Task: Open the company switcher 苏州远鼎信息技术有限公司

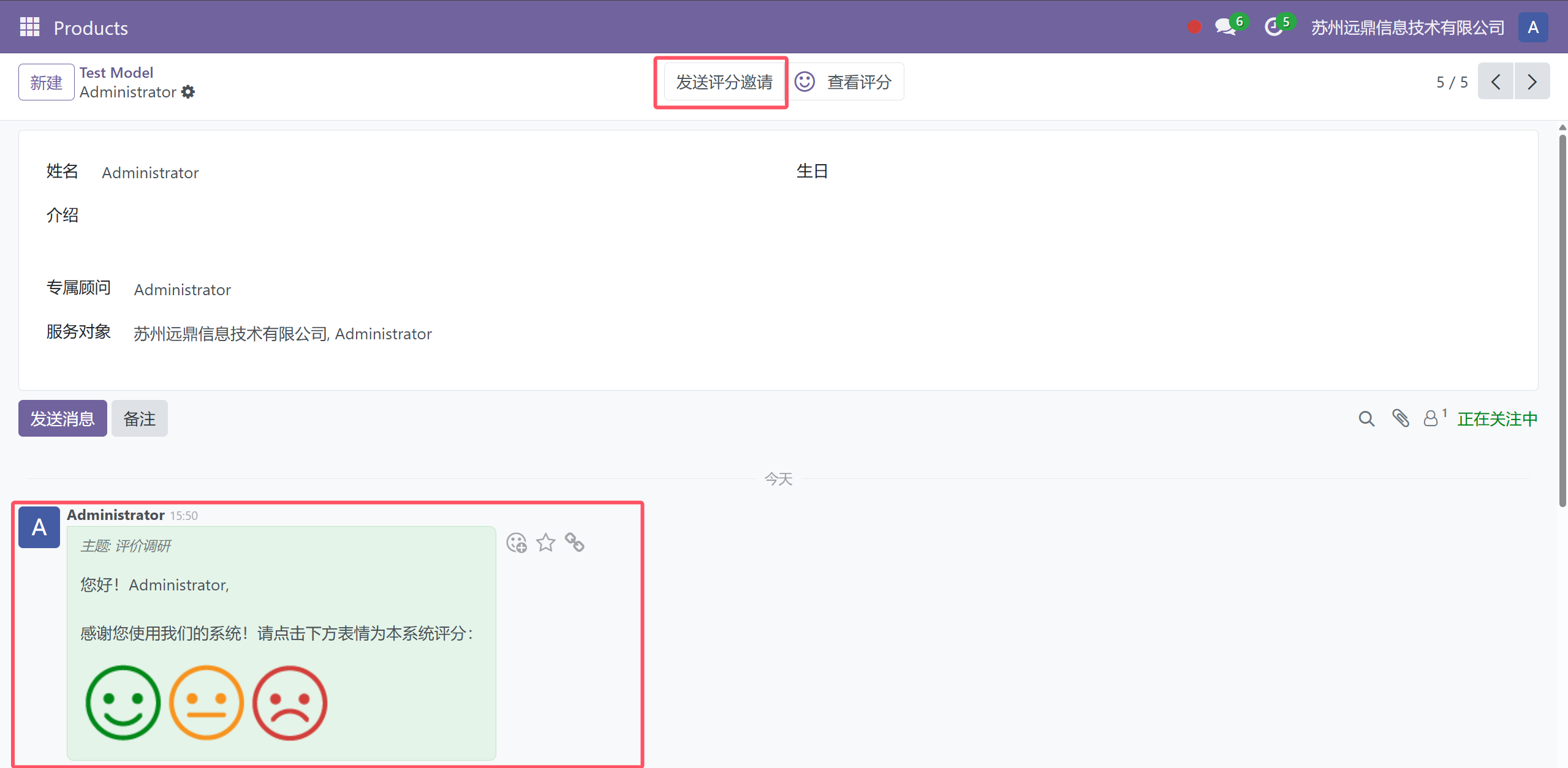Action: (1407, 28)
